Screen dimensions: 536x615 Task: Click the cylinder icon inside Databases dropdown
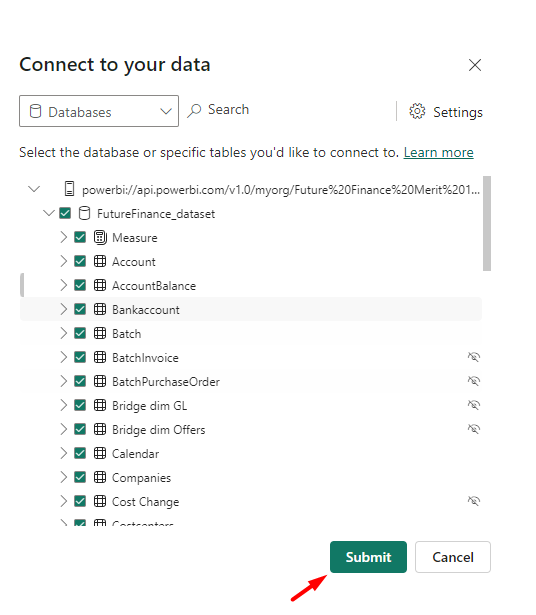coord(36,111)
